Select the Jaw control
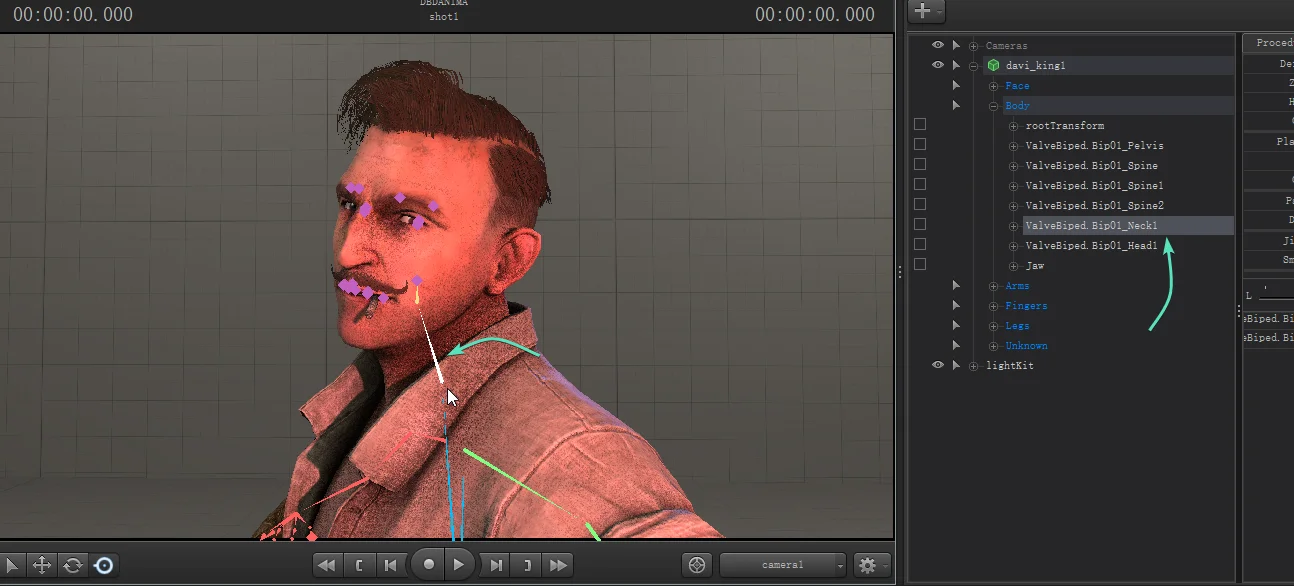Viewport: 1294px width, 586px height. tap(1035, 265)
